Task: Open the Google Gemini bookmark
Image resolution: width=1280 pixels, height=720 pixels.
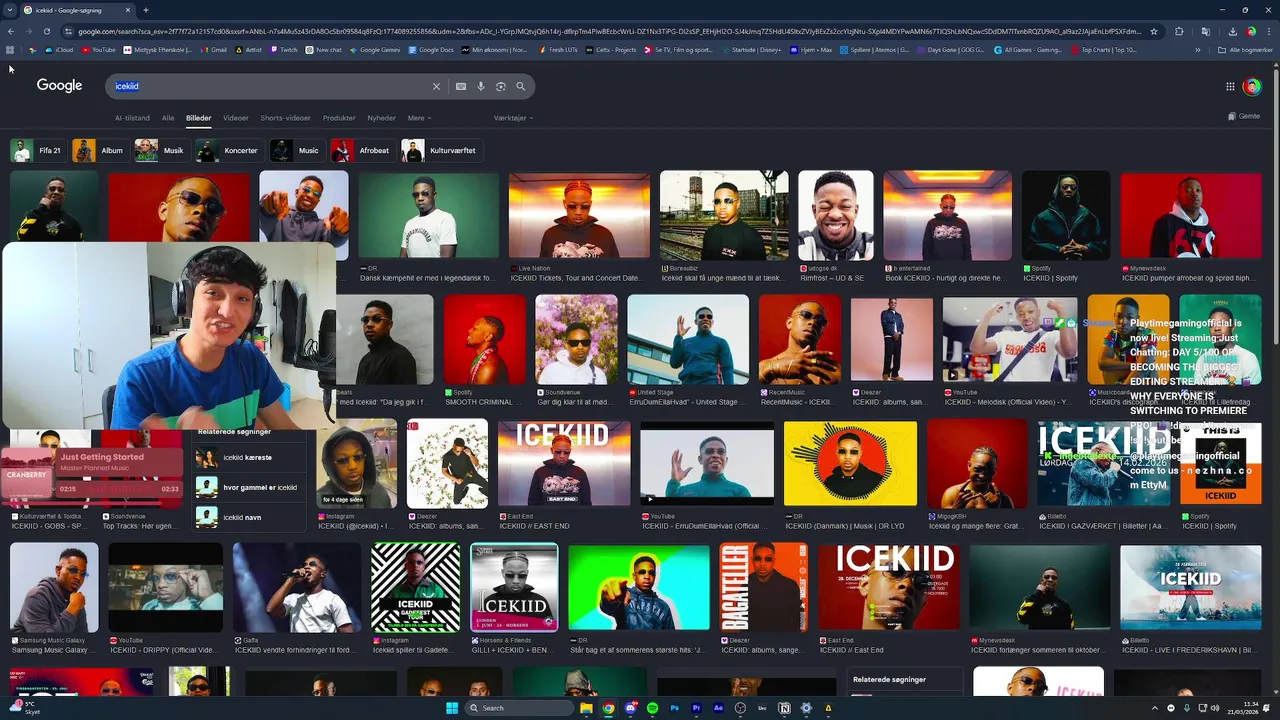Action: coord(375,50)
